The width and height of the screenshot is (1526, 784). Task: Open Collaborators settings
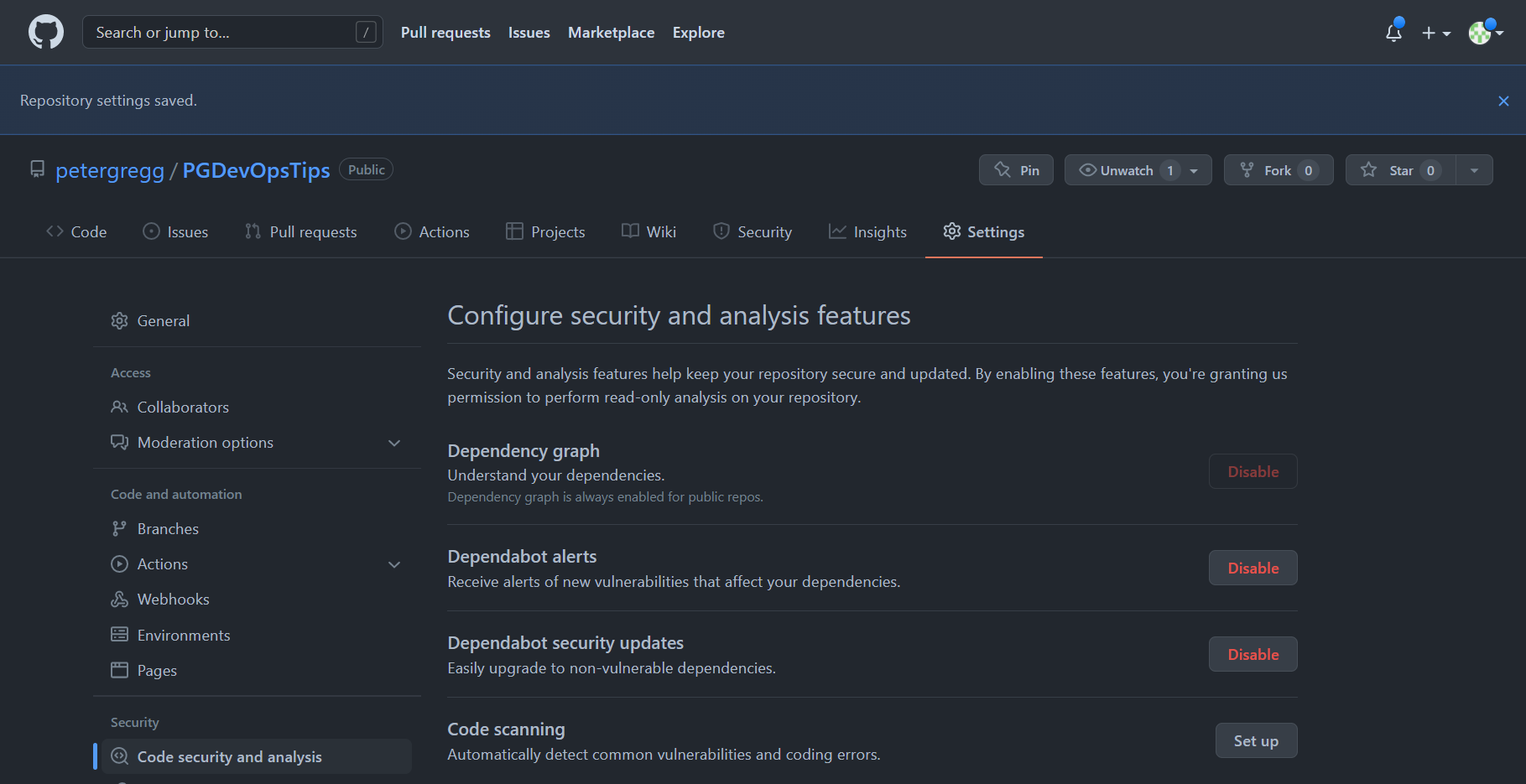[x=257, y=408]
